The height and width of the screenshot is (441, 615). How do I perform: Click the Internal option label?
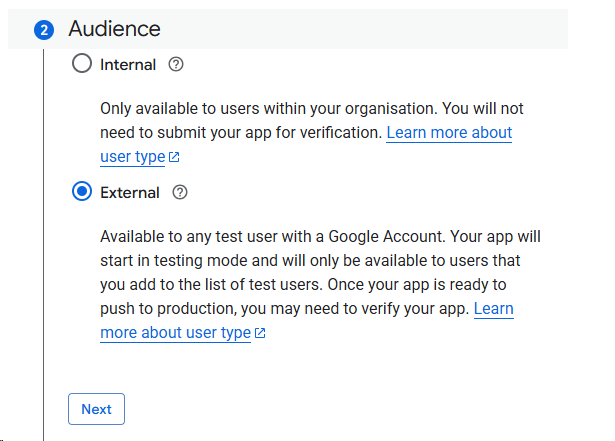(x=128, y=65)
